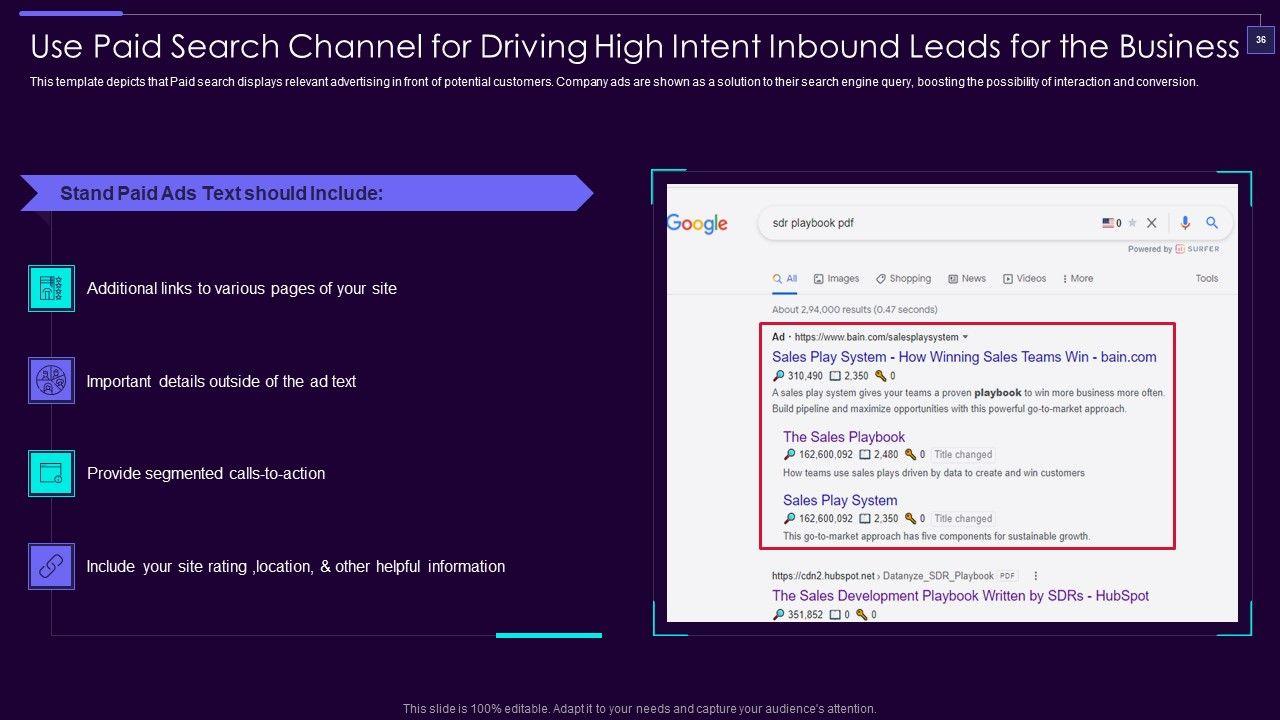This screenshot has width=1280, height=720.
Task: Open three-dot menu beside HubSpot result URL
Action: [1035, 576]
